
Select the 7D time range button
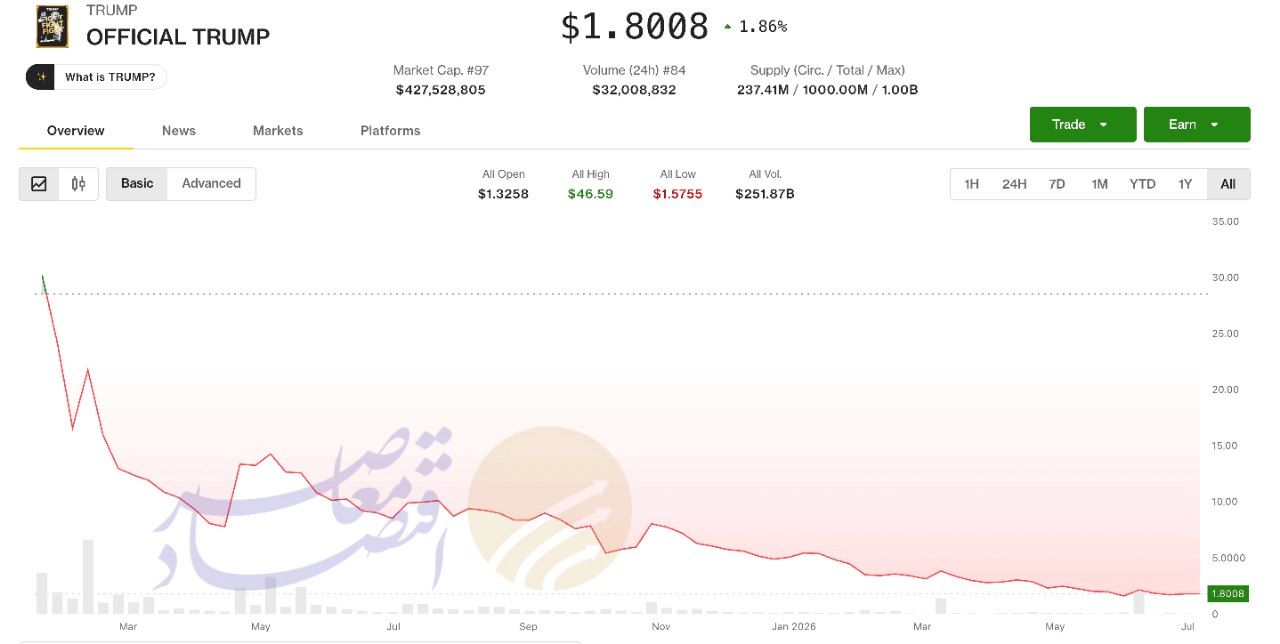tap(1057, 184)
